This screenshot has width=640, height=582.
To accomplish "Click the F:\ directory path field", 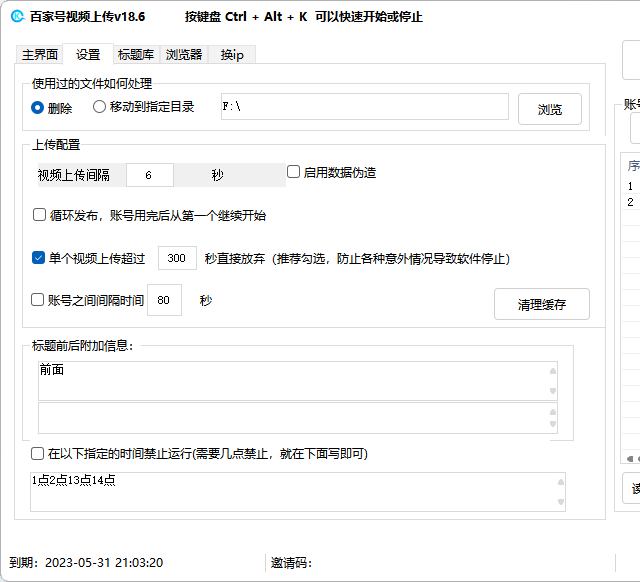I will (364, 107).
